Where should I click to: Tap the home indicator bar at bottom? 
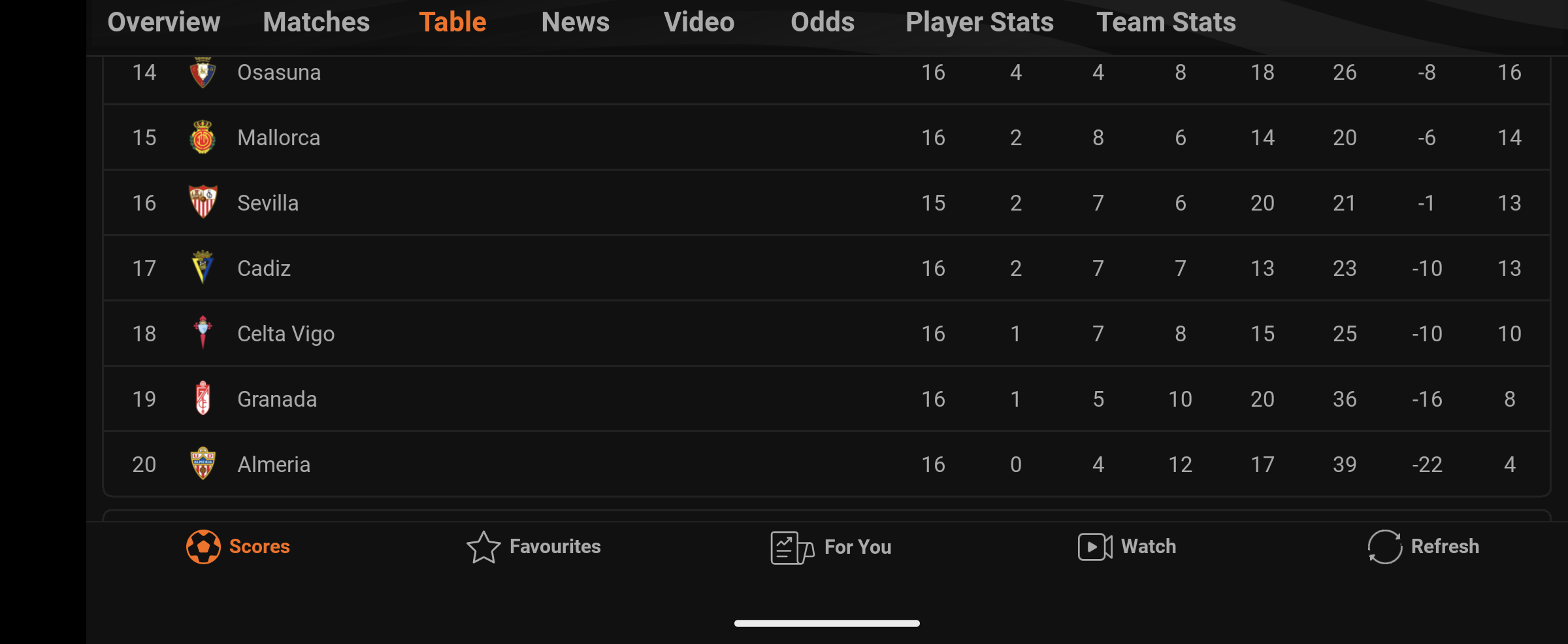827,623
